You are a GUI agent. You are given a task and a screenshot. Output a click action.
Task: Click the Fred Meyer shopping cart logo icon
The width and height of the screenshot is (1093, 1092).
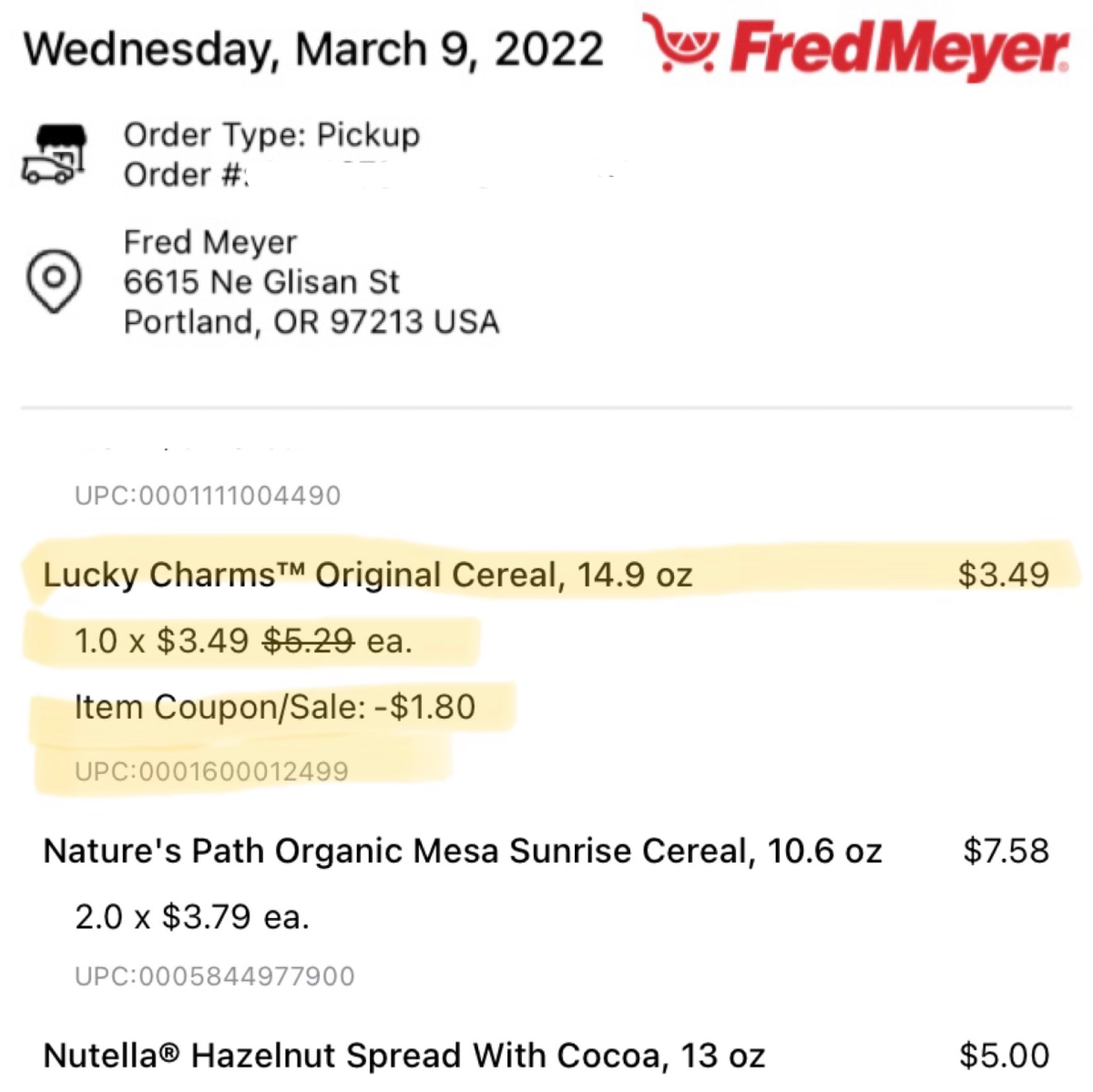pyautogui.click(x=681, y=42)
